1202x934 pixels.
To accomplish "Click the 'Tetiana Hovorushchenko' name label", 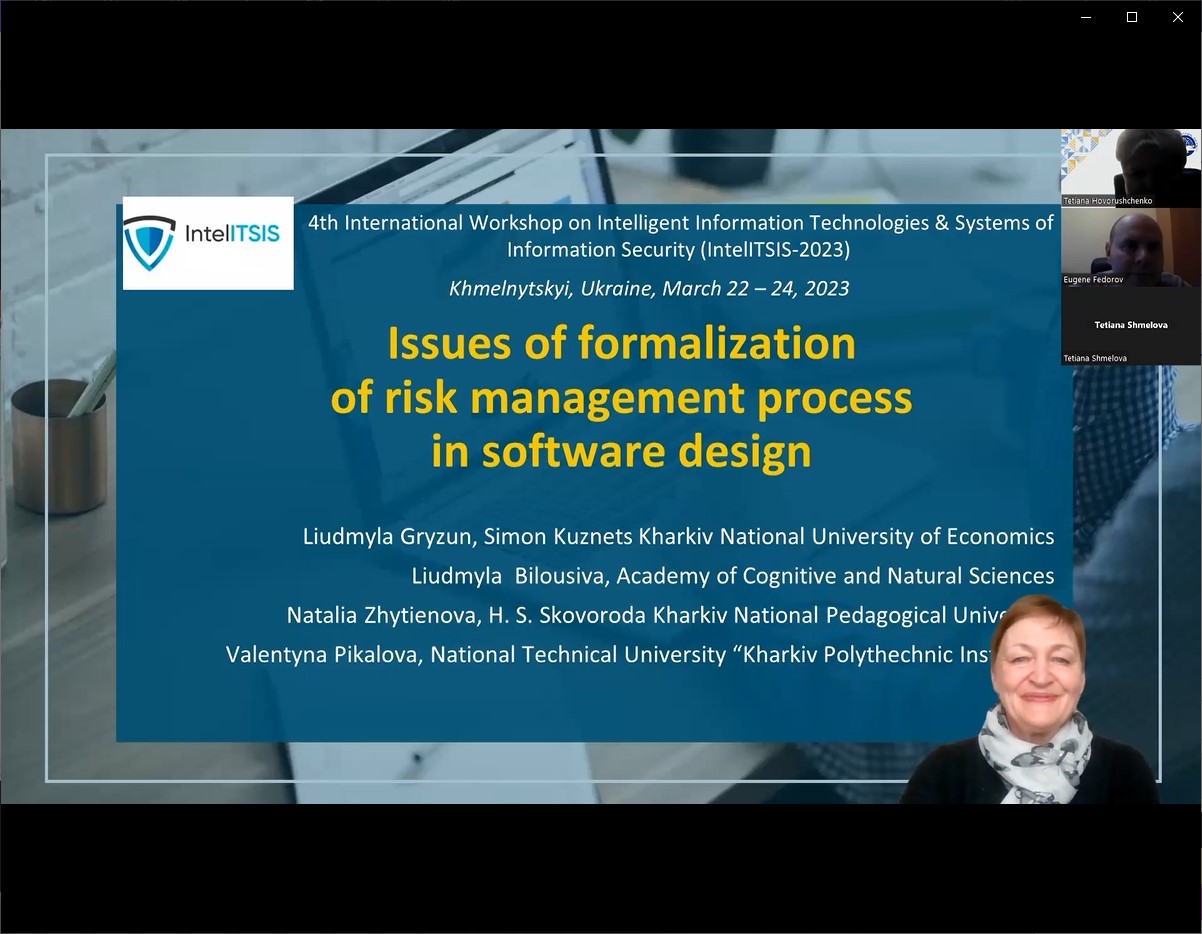I will pyautogui.click(x=1108, y=201).
